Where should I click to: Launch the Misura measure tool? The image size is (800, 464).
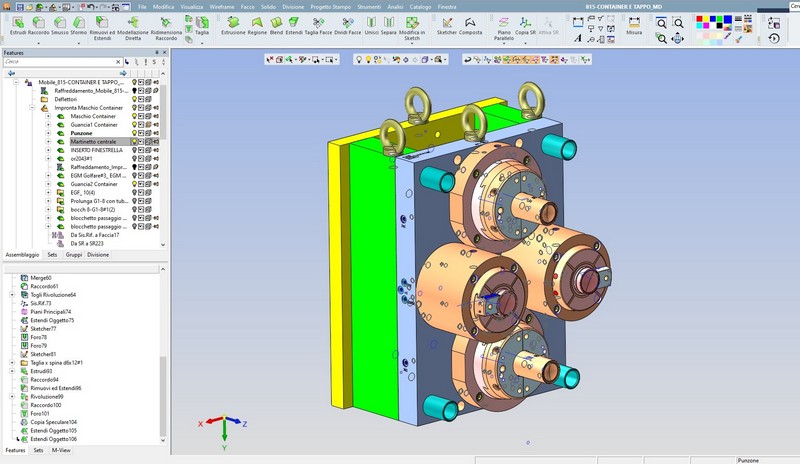(634, 24)
